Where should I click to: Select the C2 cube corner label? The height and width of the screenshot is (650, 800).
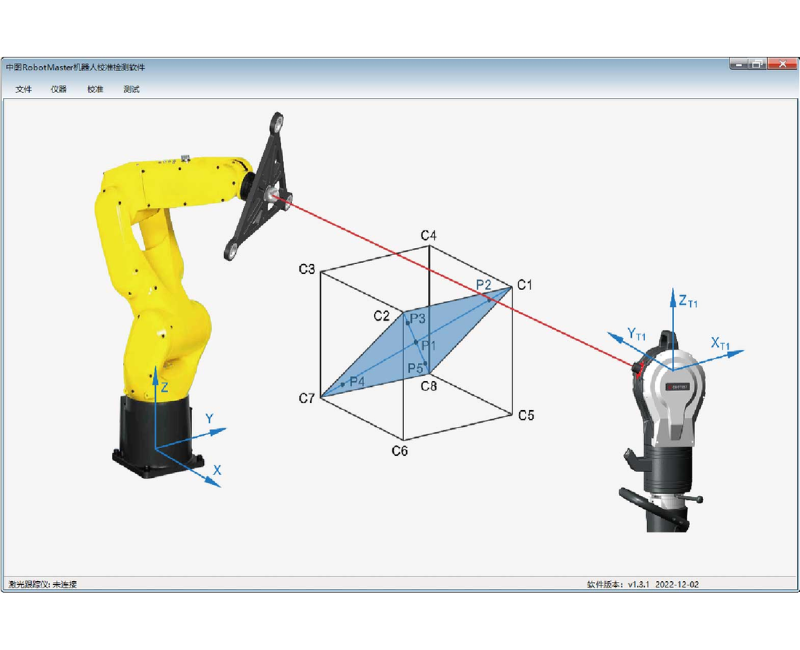coord(381,316)
